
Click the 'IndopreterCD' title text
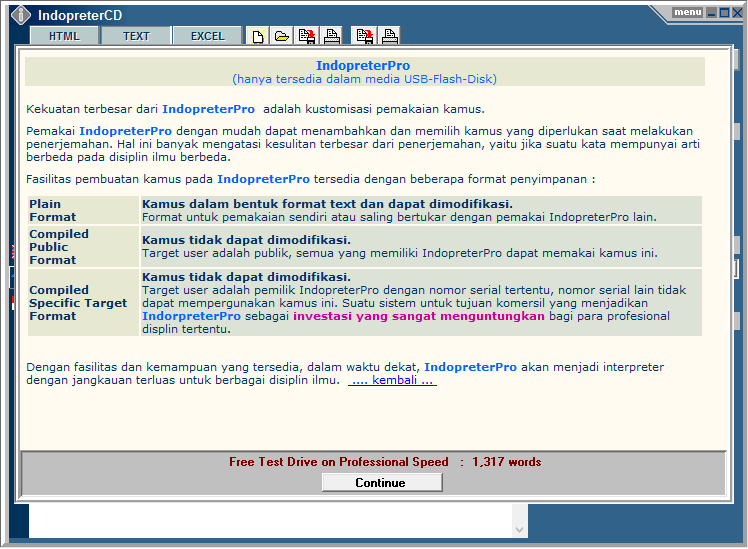click(80, 15)
